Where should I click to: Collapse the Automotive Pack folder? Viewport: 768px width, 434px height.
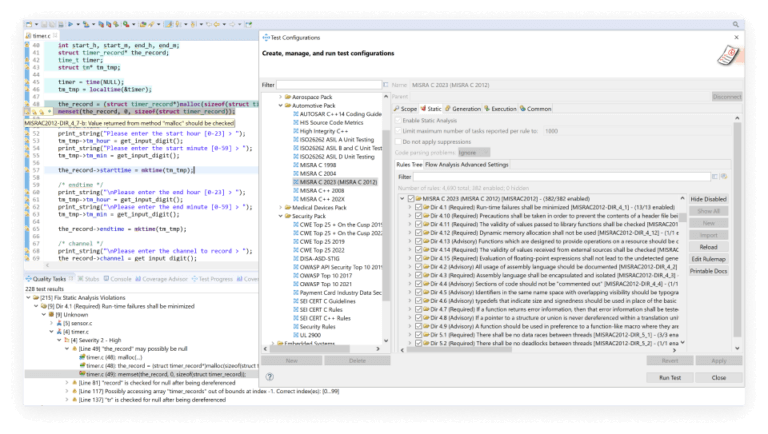click(x=281, y=105)
